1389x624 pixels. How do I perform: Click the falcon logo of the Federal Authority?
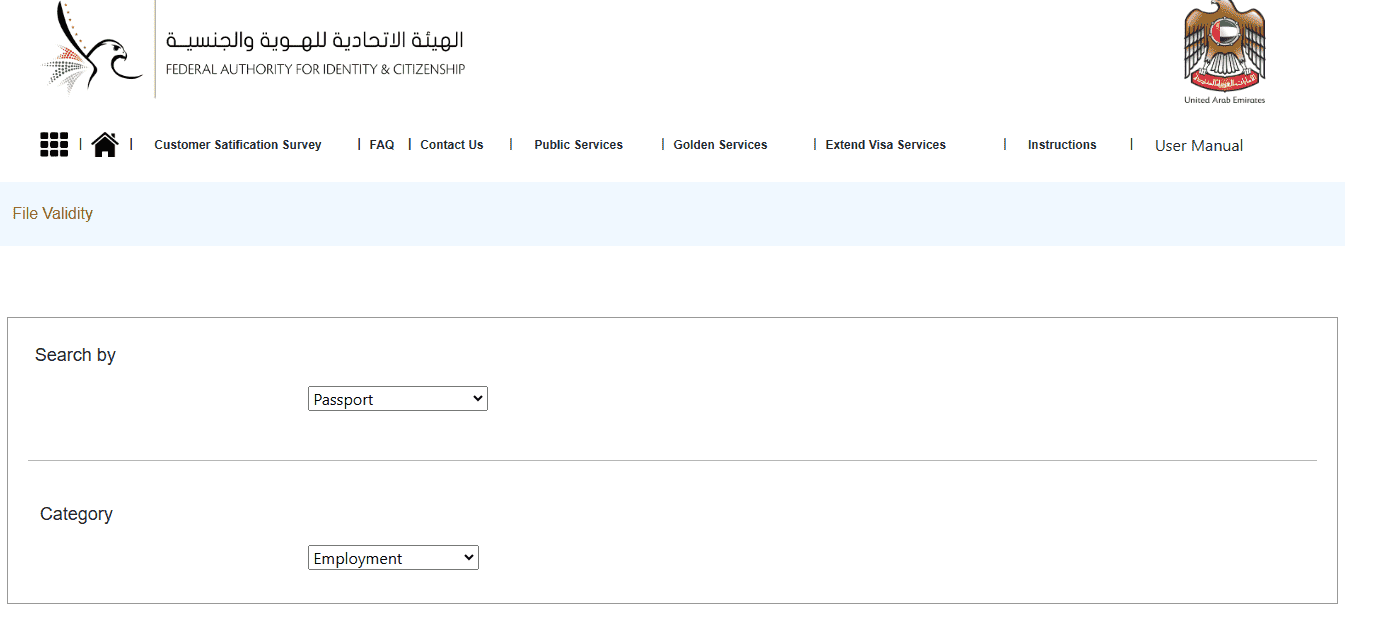(x=90, y=48)
